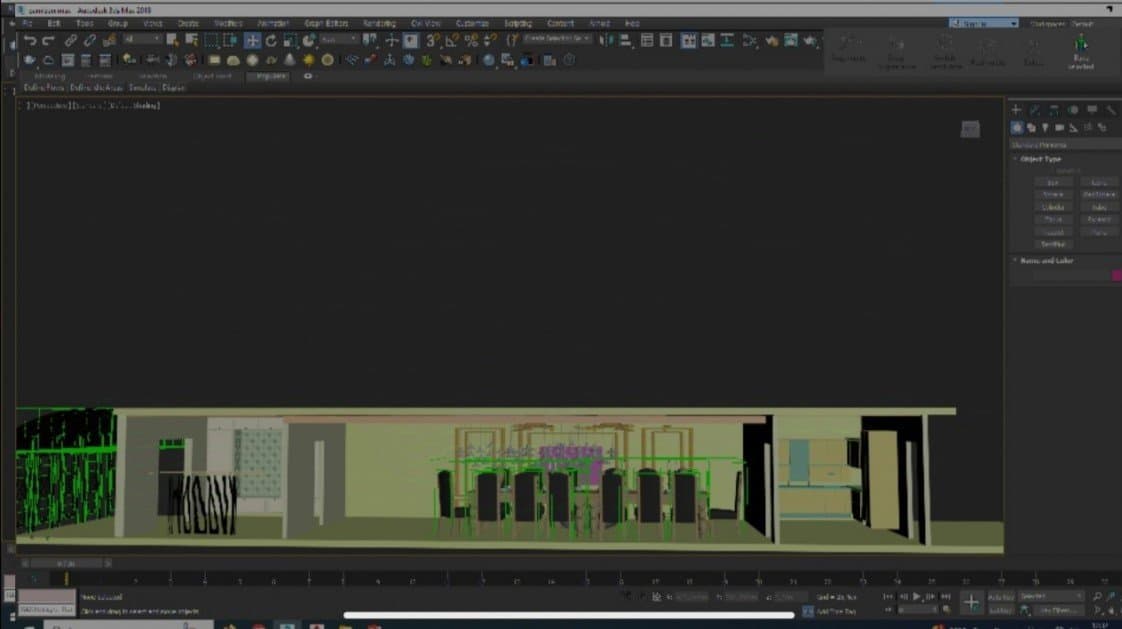Open the selection filter All dropdown
The width and height of the screenshot is (1122, 629).
(142, 39)
